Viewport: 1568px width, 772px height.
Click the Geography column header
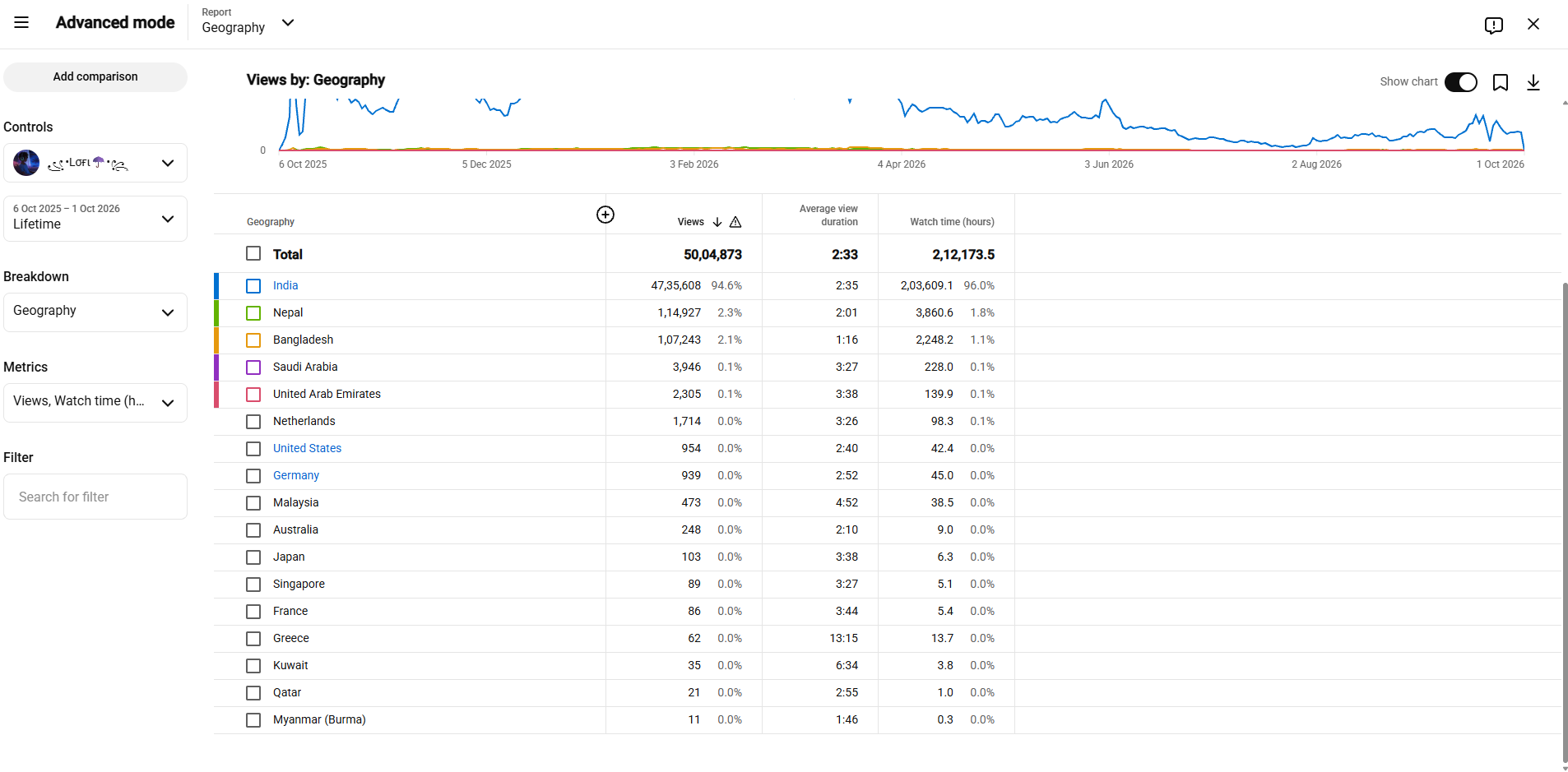(x=271, y=222)
